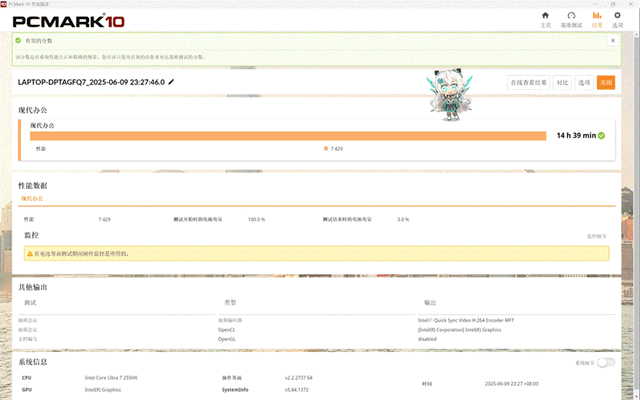Click the 在线查看结果 button
Screen dimensions: 640x400
point(529,82)
